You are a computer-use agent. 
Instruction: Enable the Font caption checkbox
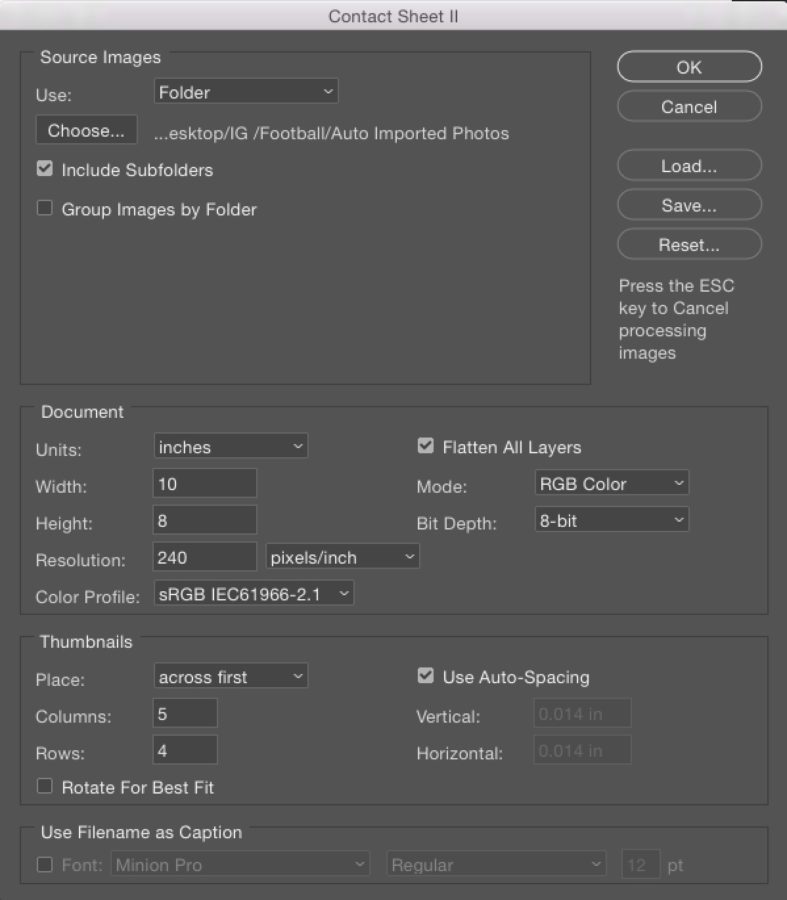[x=44, y=864]
